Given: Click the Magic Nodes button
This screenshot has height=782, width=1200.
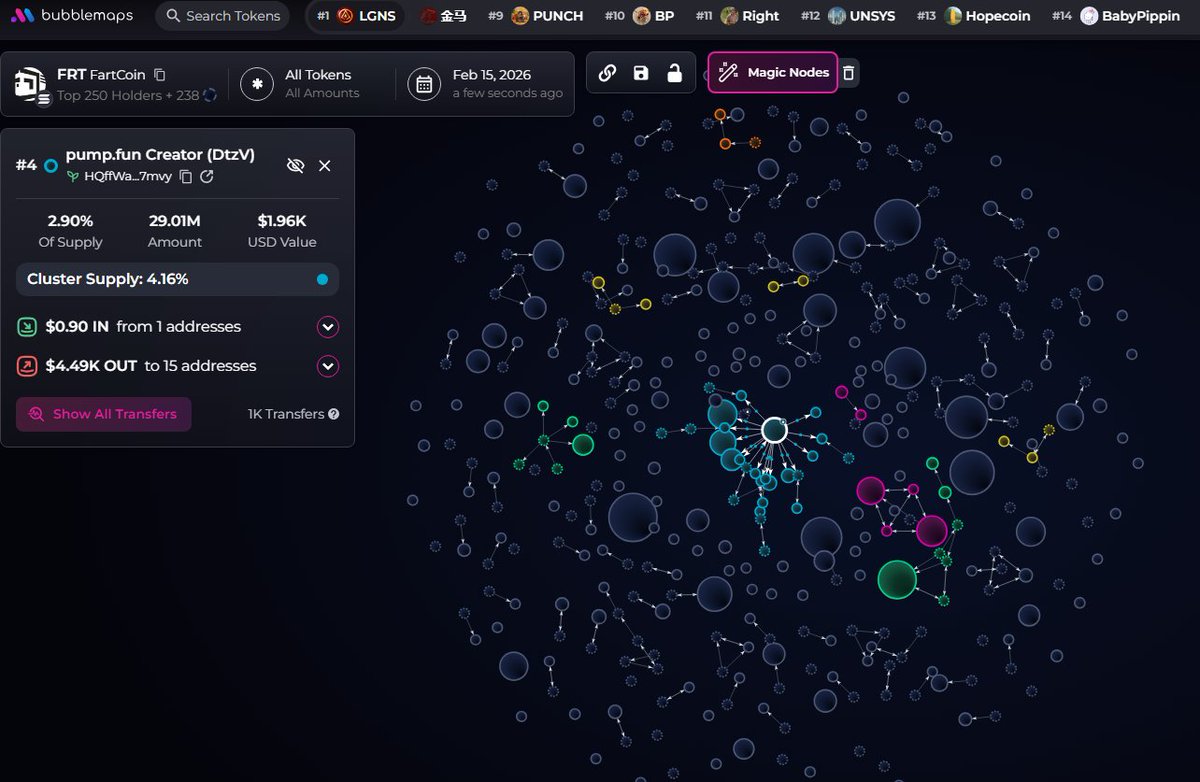Looking at the screenshot, I should [x=772, y=72].
